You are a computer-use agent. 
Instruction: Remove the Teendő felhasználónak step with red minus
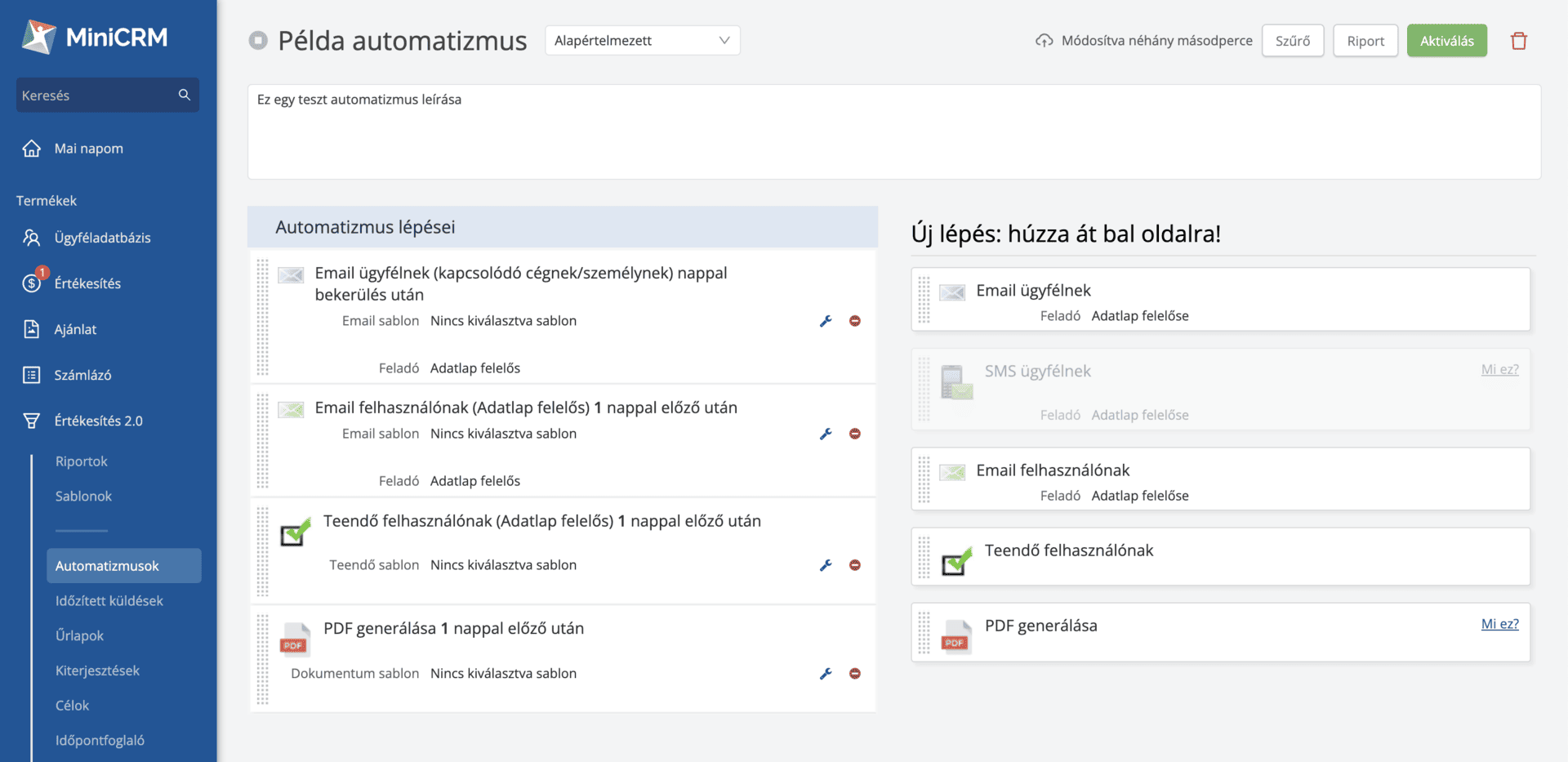point(854,565)
